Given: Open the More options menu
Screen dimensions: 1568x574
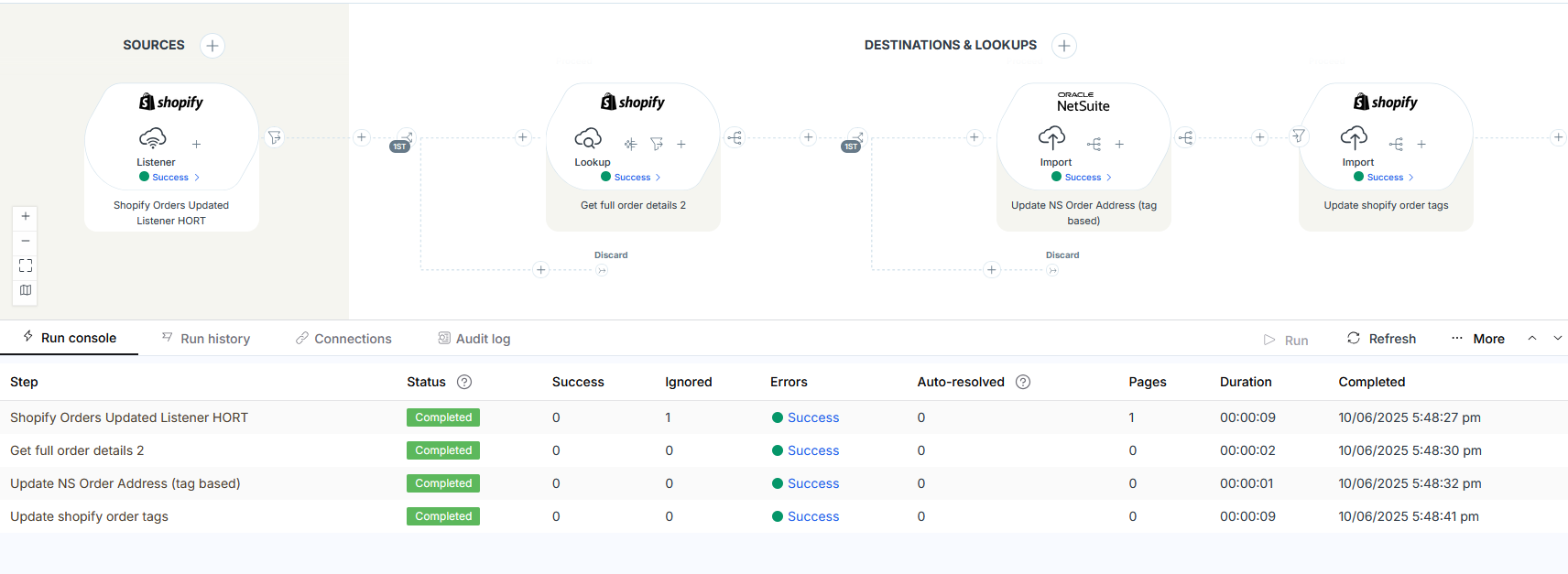Looking at the screenshot, I should point(1478,339).
